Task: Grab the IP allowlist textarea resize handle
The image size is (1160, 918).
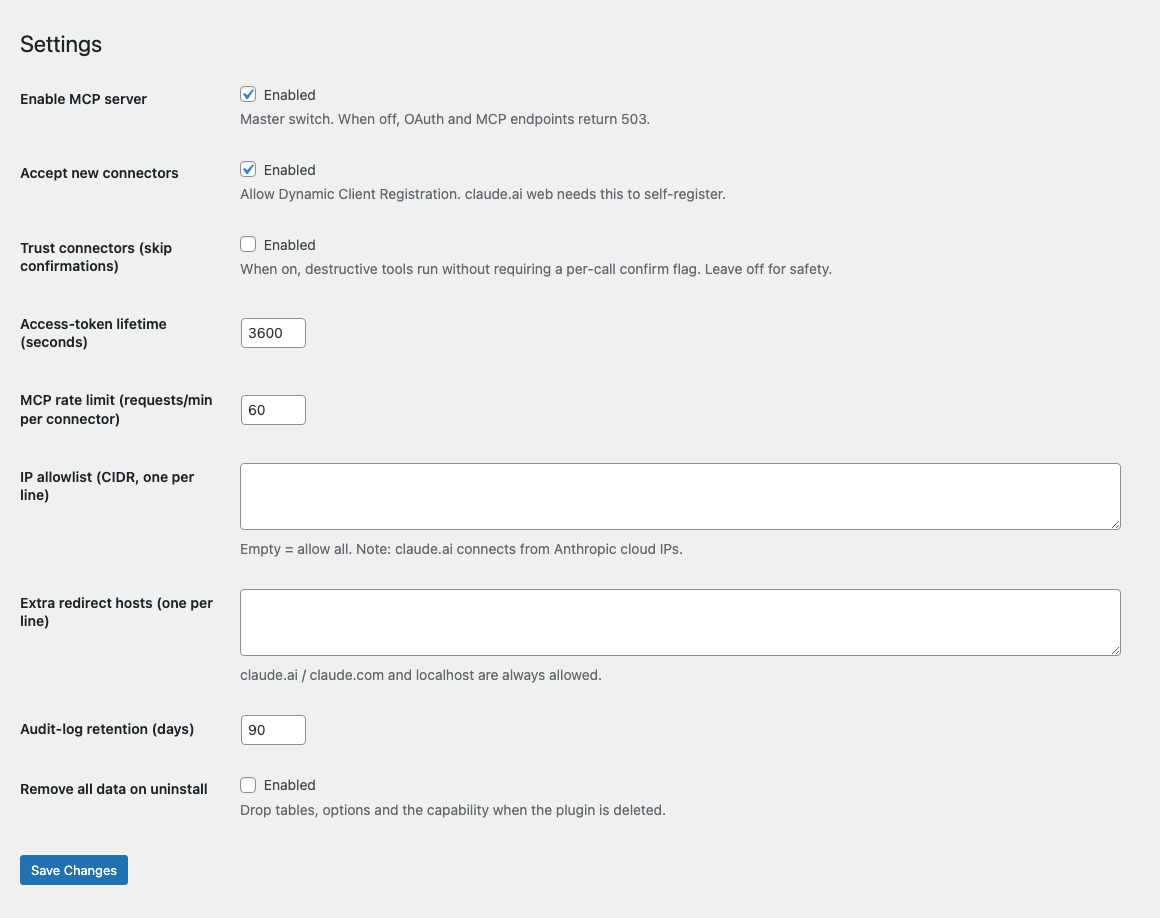Action: pos(1116,524)
